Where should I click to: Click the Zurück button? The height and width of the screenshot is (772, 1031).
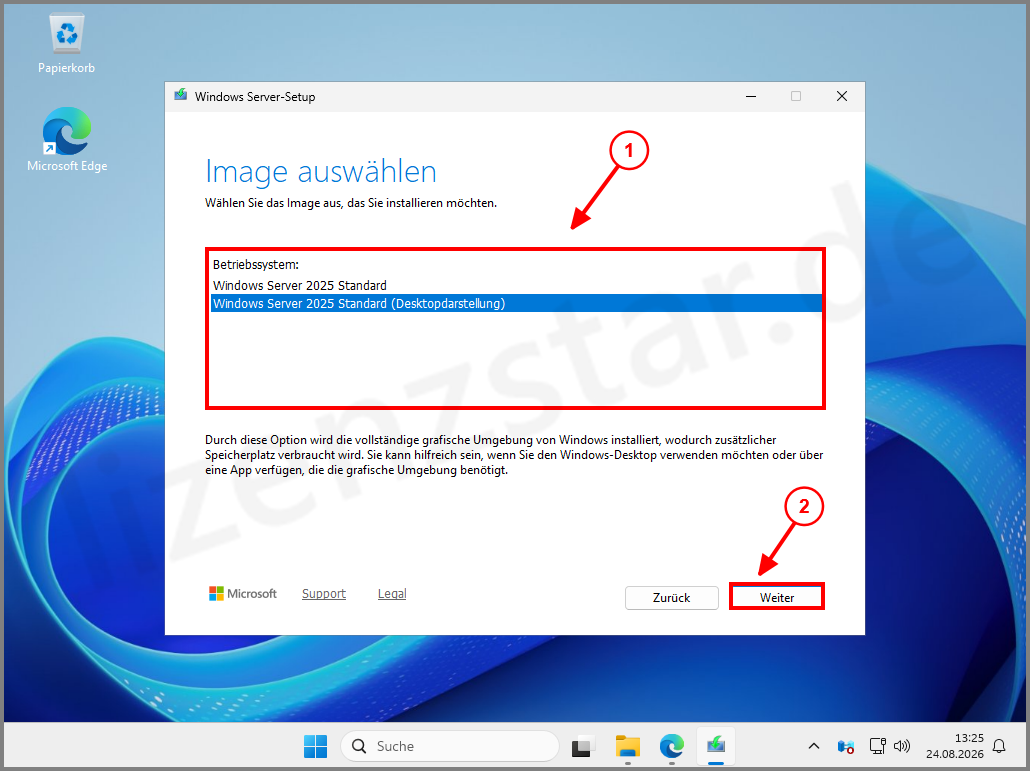[x=671, y=597]
